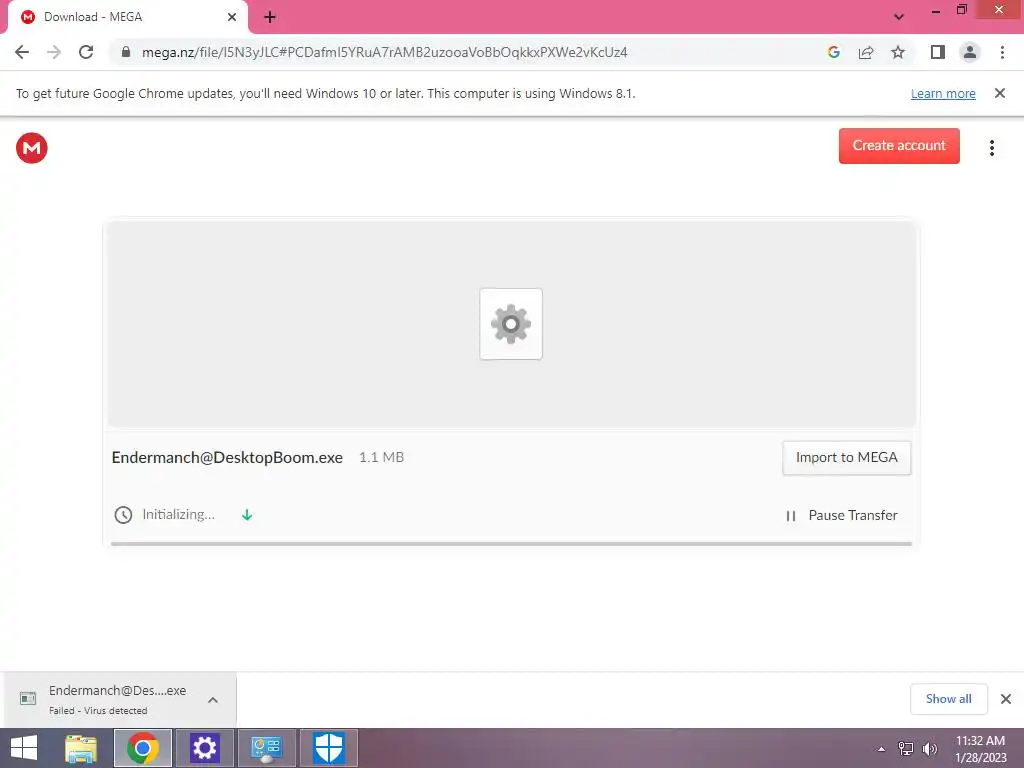Bookmark this page with the star
Image resolution: width=1024 pixels, height=768 pixels.
[x=898, y=52]
